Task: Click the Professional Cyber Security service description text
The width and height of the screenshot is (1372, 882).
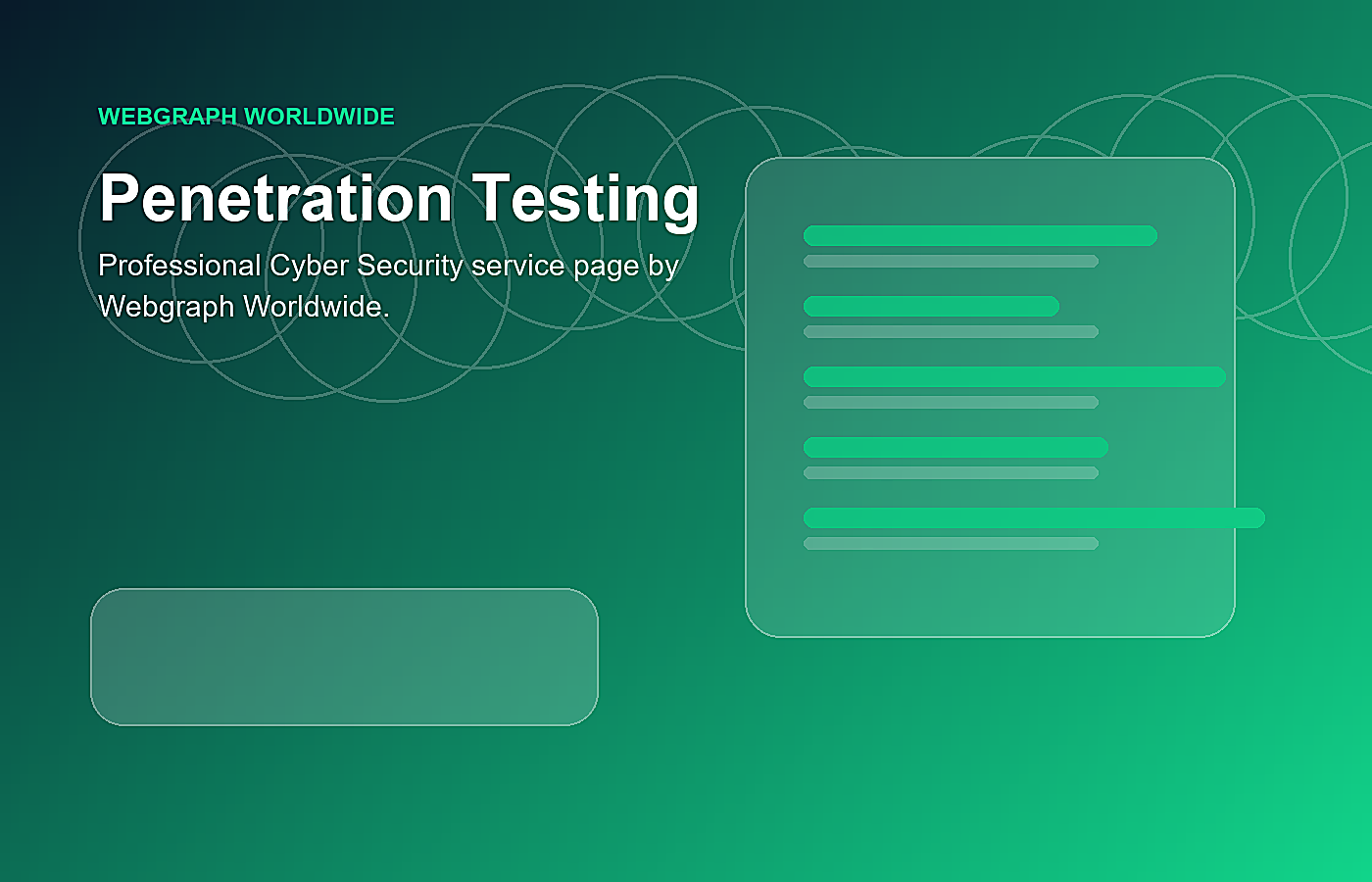Action: coord(389,286)
